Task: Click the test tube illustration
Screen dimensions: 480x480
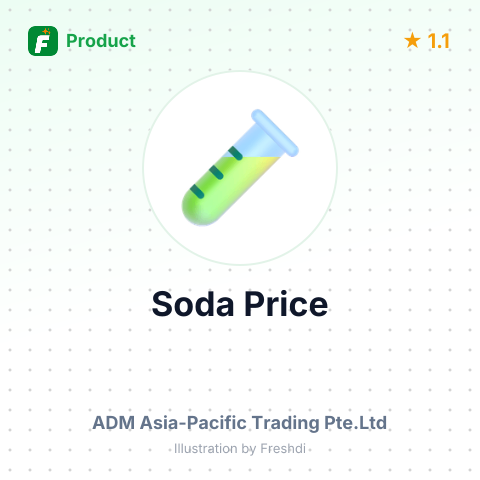Action: (x=240, y=168)
